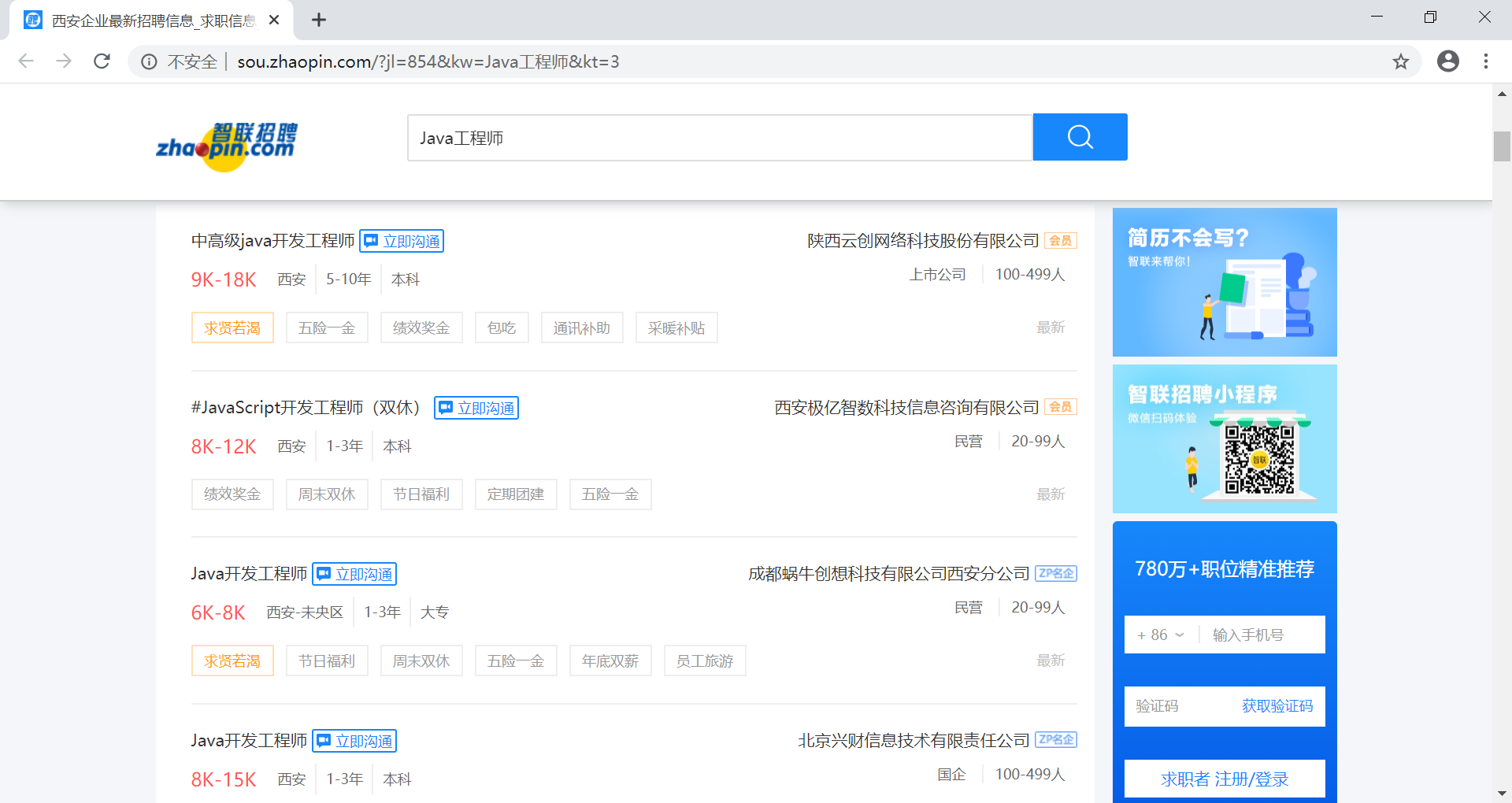Open a new tab with the plus button
Image resolution: width=1512 pixels, height=803 pixels.
pyautogui.click(x=318, y=20)
